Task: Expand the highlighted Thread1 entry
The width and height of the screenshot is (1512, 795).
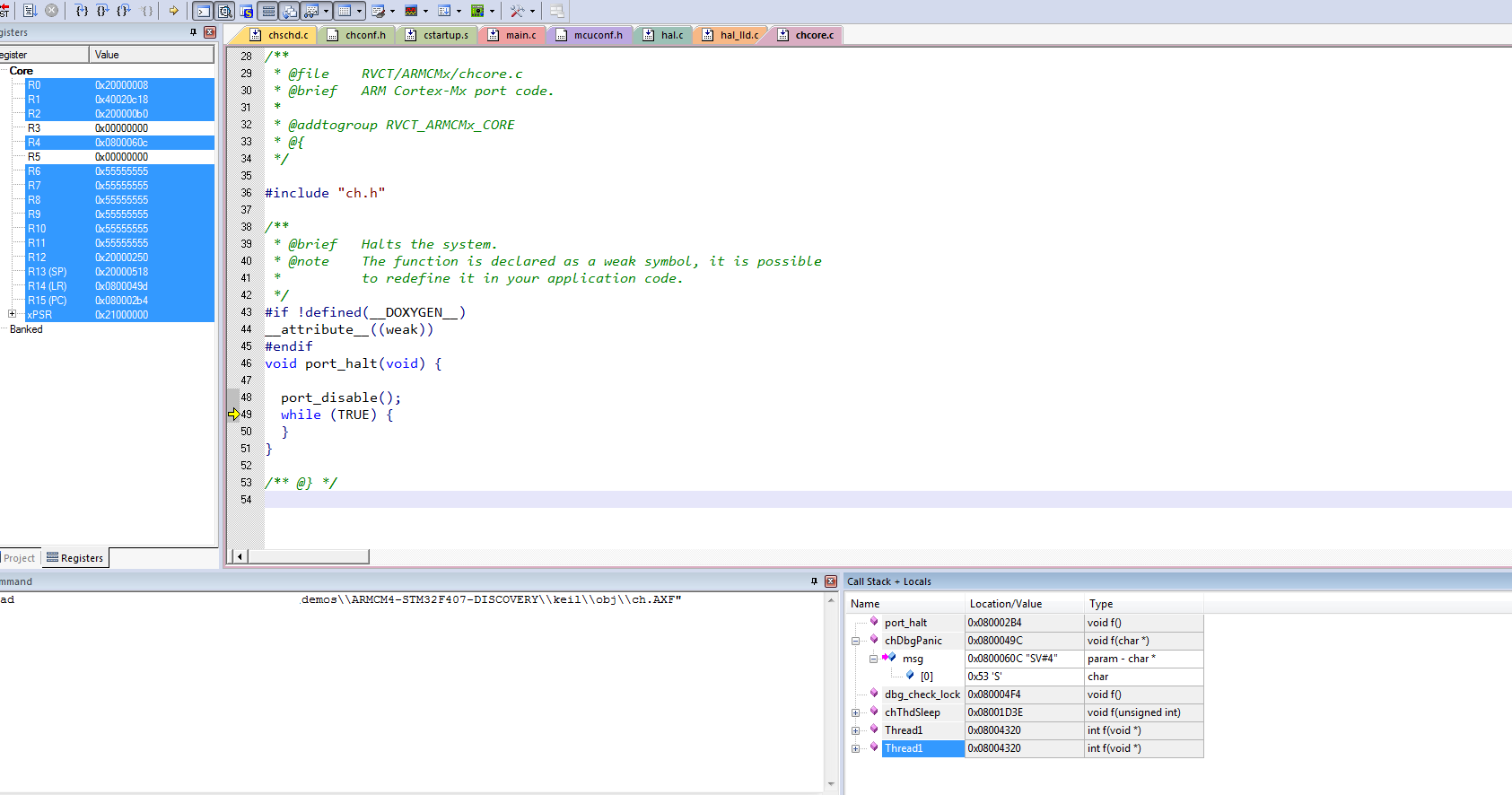Action: coord(855,748)
